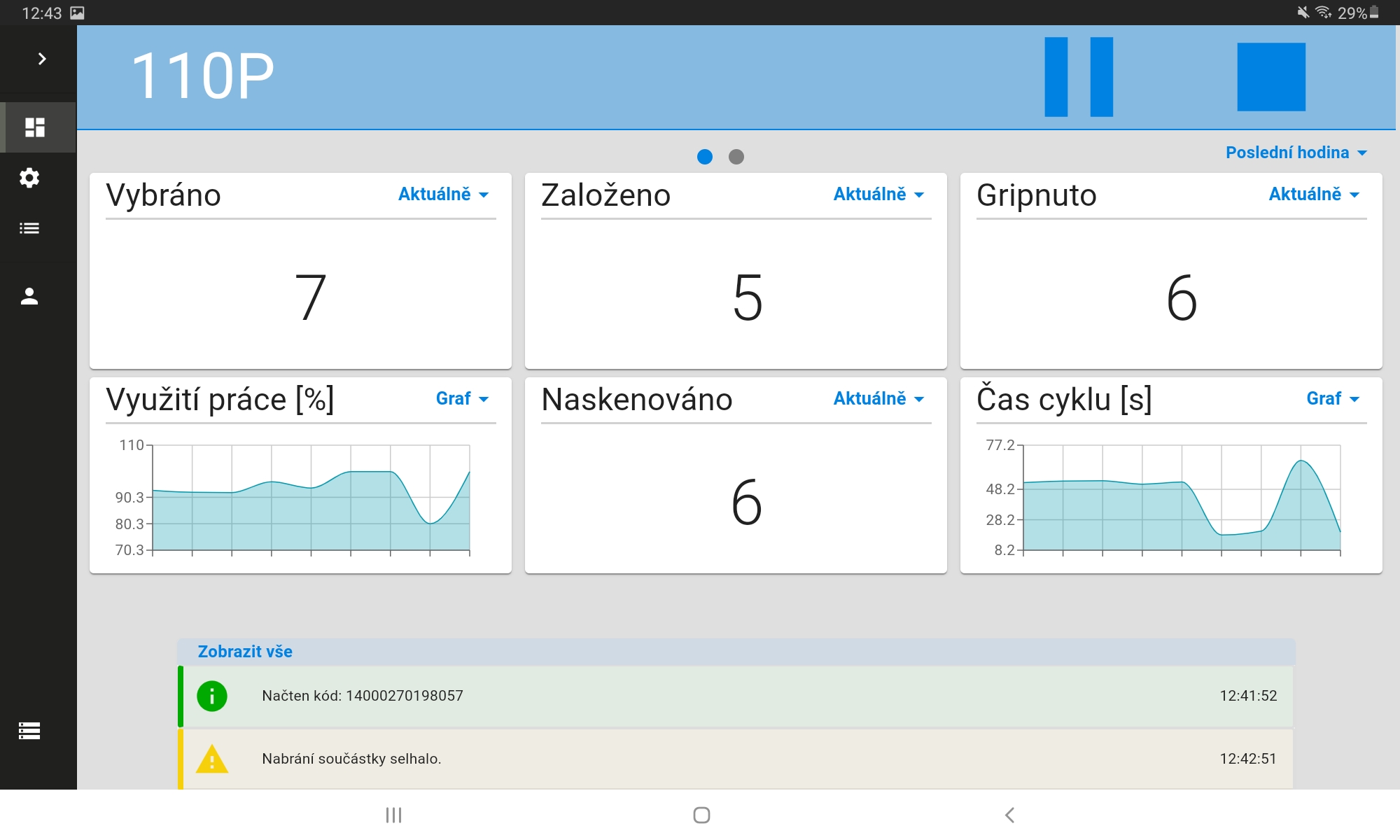Open the Graf dropdown on Čas cyklu card
Screen dimensions: 1400x840
[1333, 399]
